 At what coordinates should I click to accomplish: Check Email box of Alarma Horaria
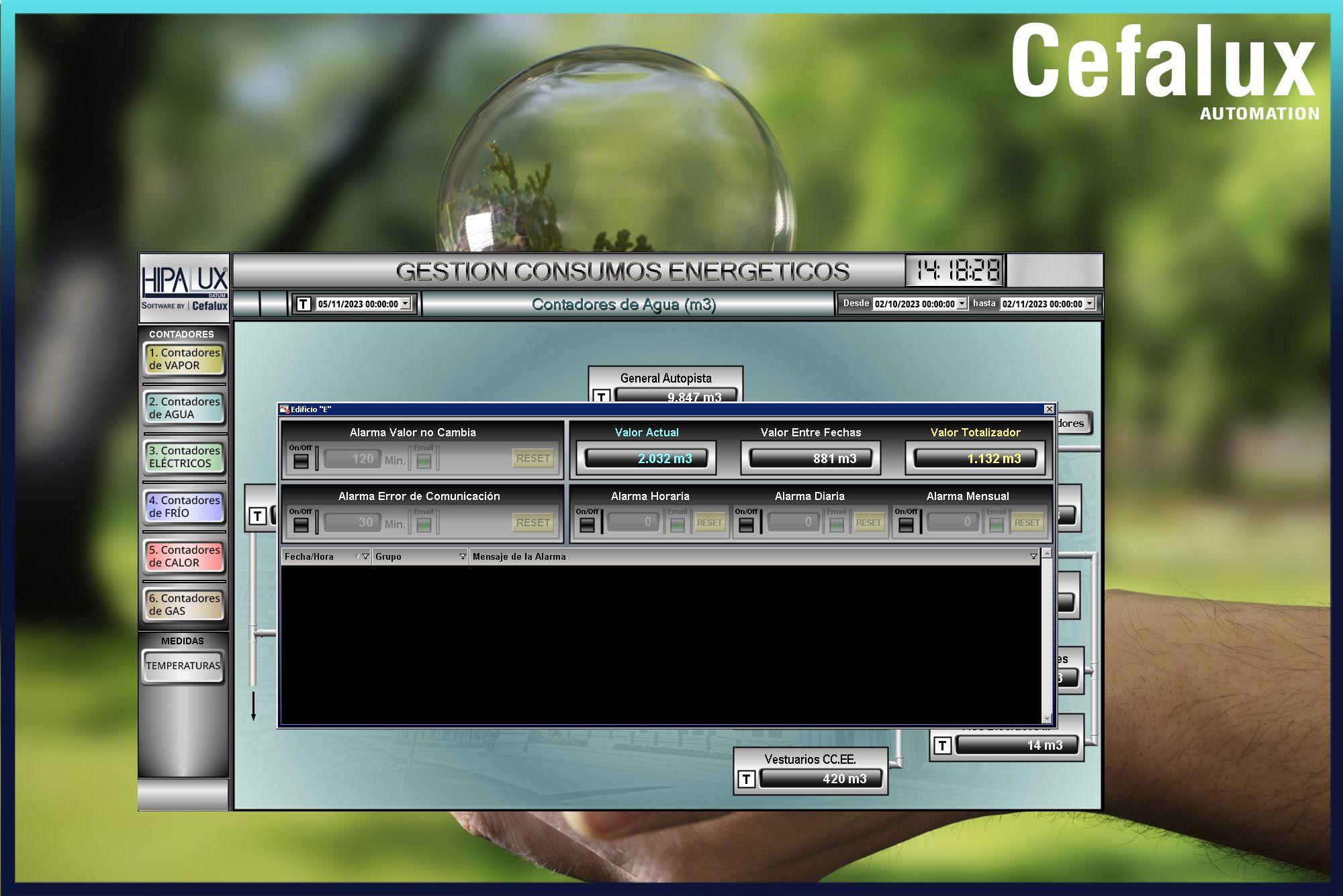(x=678, y=525)
